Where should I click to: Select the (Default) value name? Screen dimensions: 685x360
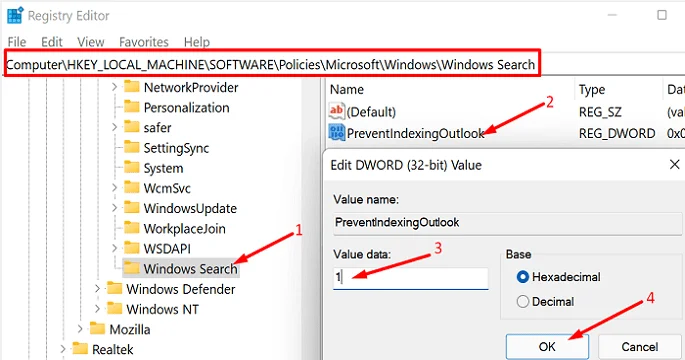[371, 112]
